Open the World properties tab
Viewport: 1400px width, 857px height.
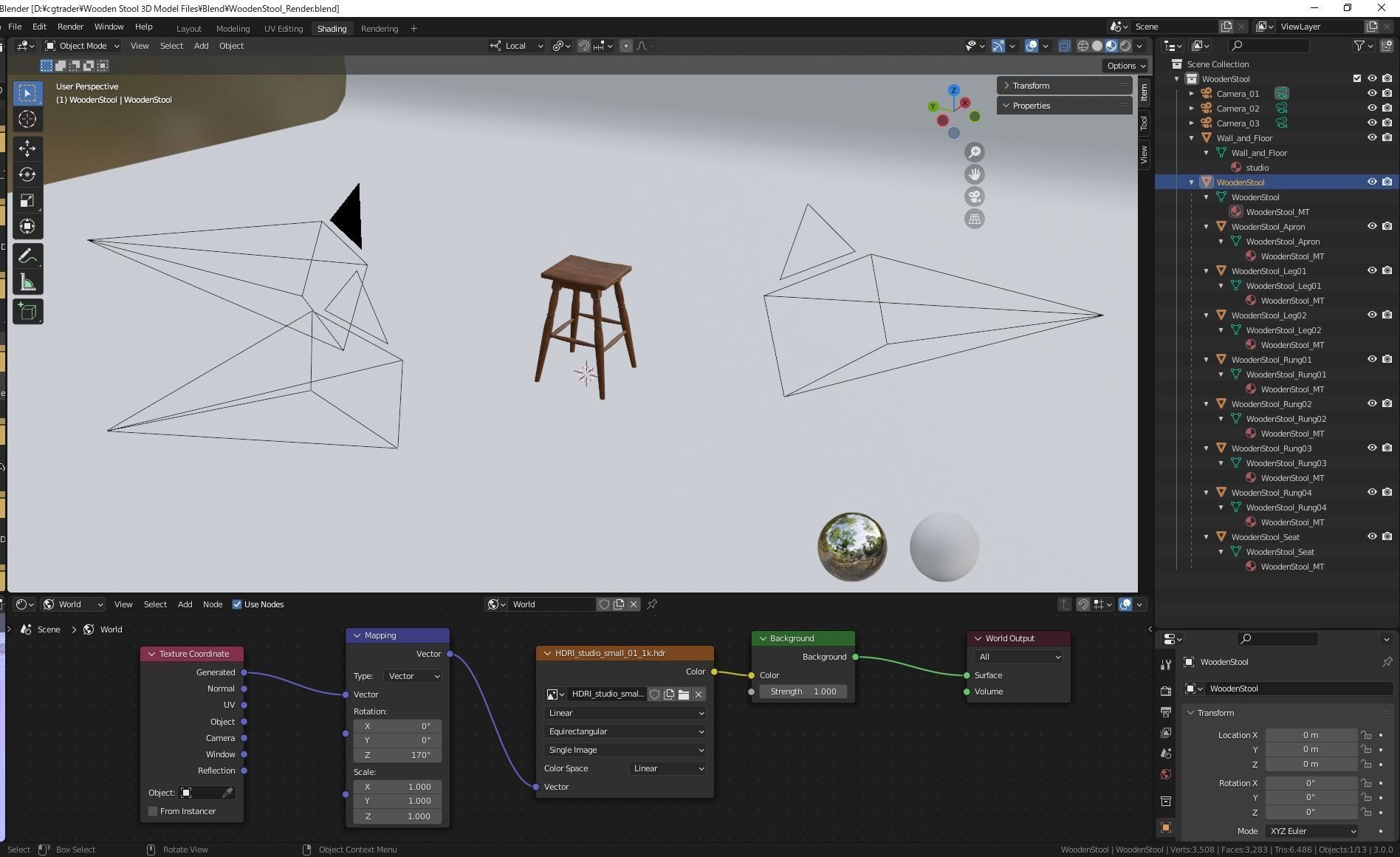point(1166,774)
